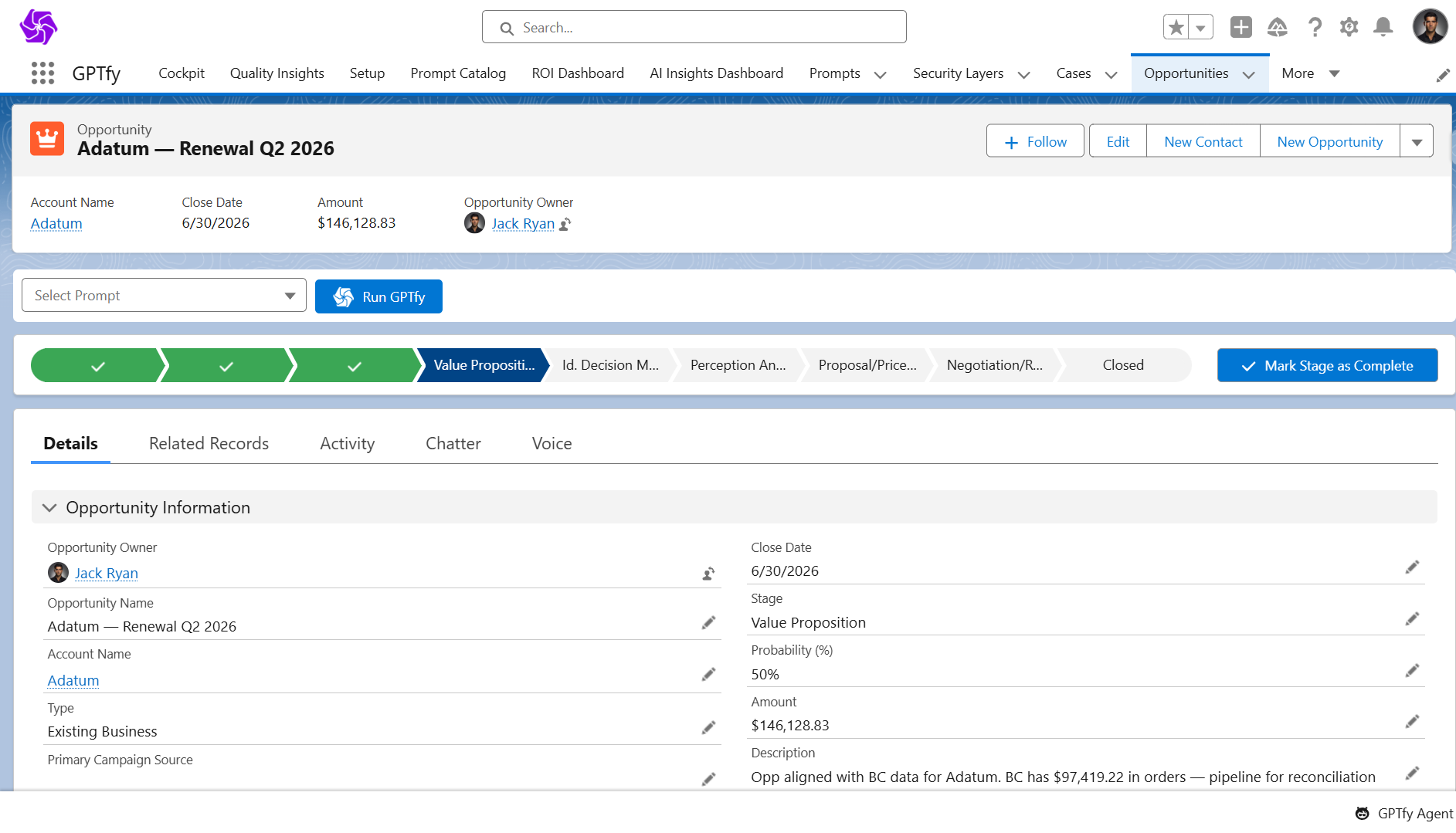This screenshot has width=1456, height=833.
Task: Show more record actions dropdown
Action: pos(1417,141)
